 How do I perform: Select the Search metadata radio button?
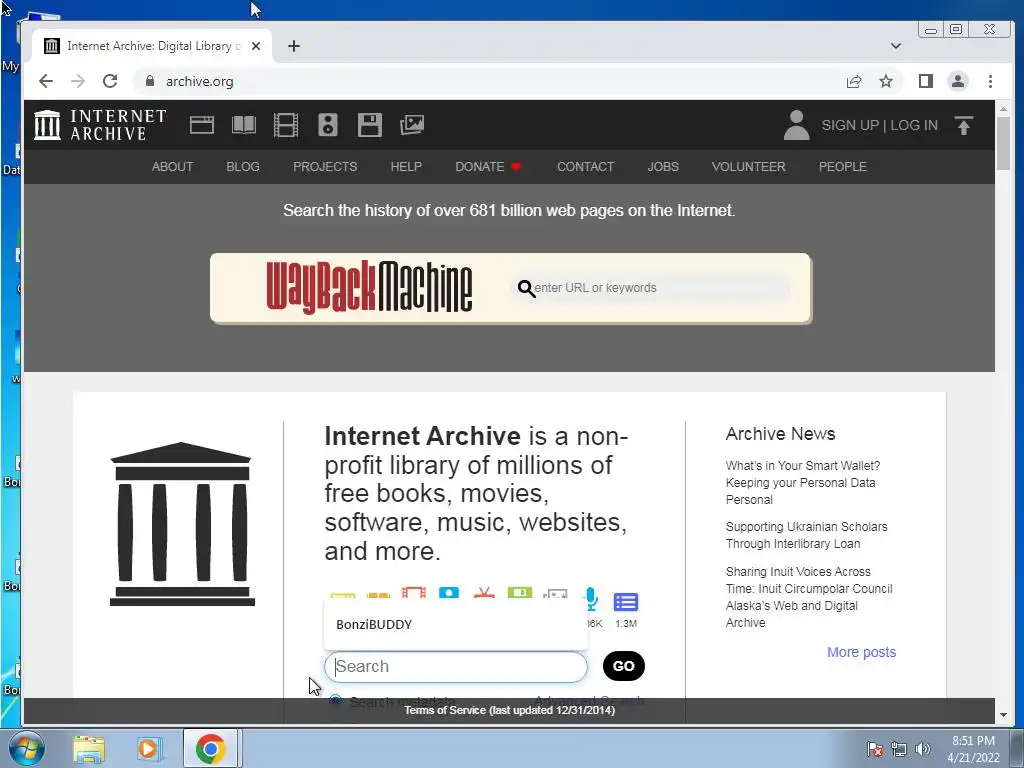[336, 701]
